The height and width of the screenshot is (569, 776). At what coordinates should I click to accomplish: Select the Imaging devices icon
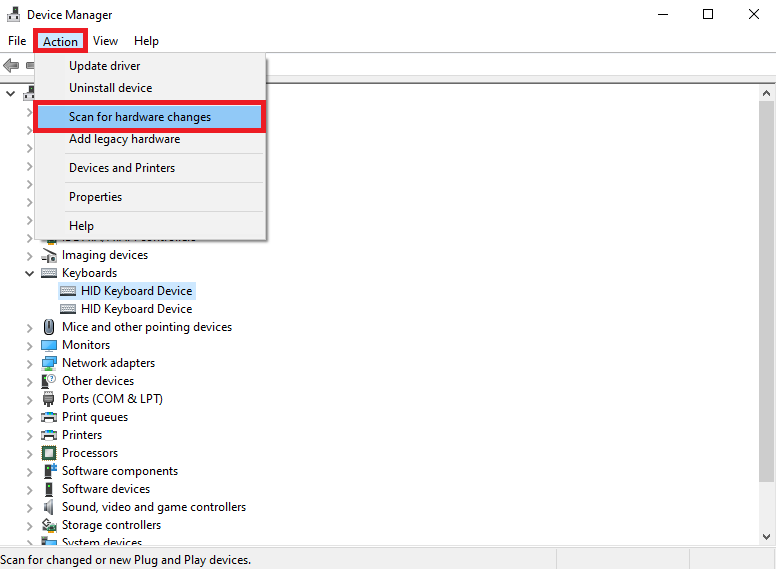[x=49, y=255]
